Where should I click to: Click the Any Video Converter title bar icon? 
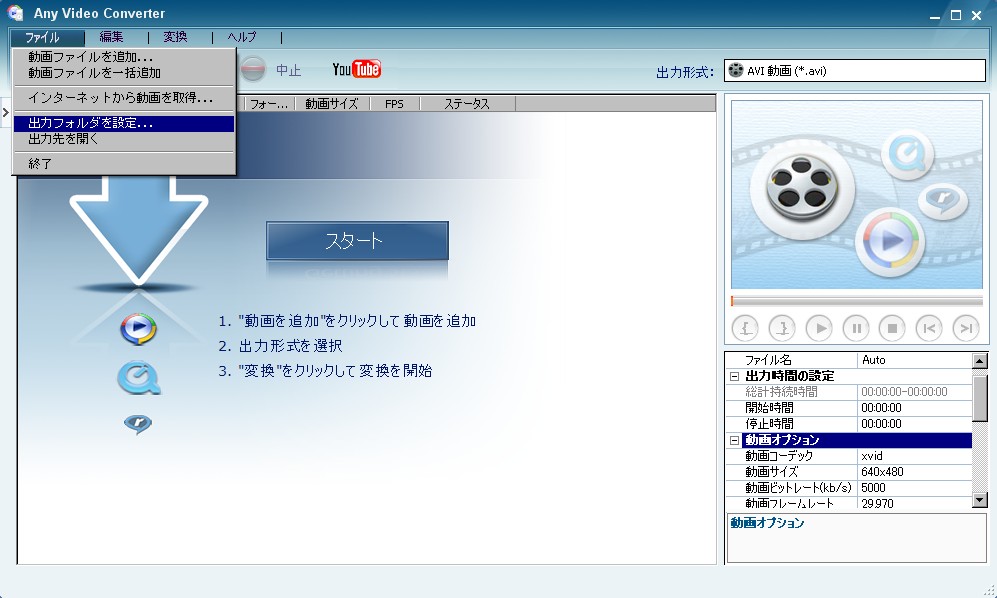(15, 13)
